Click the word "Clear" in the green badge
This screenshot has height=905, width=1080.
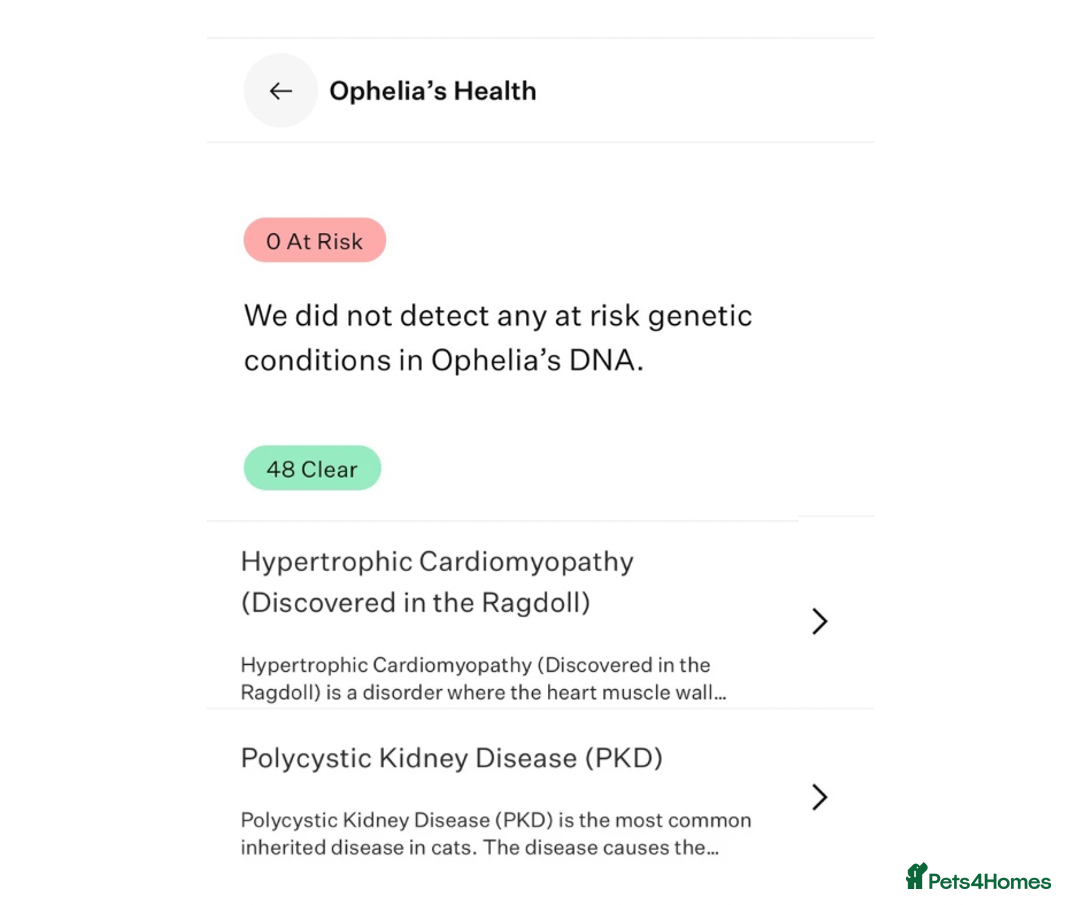(329, 469)
